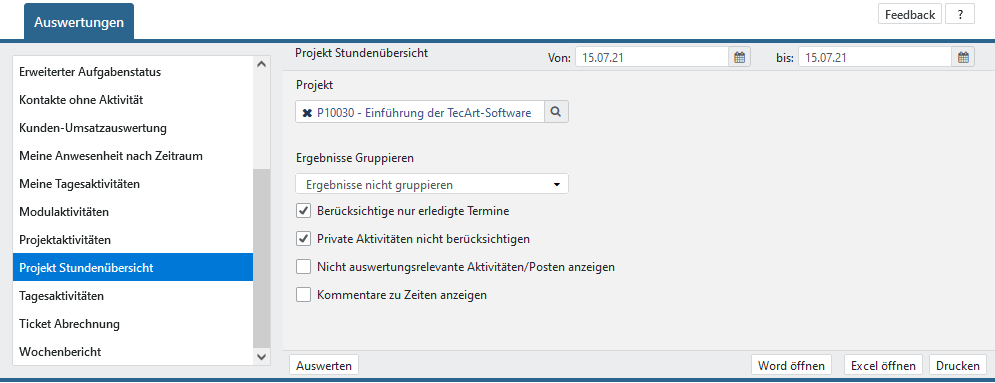The image size is (995, 383).
Task: Open the Von date calendar picker
Action: 739,58
